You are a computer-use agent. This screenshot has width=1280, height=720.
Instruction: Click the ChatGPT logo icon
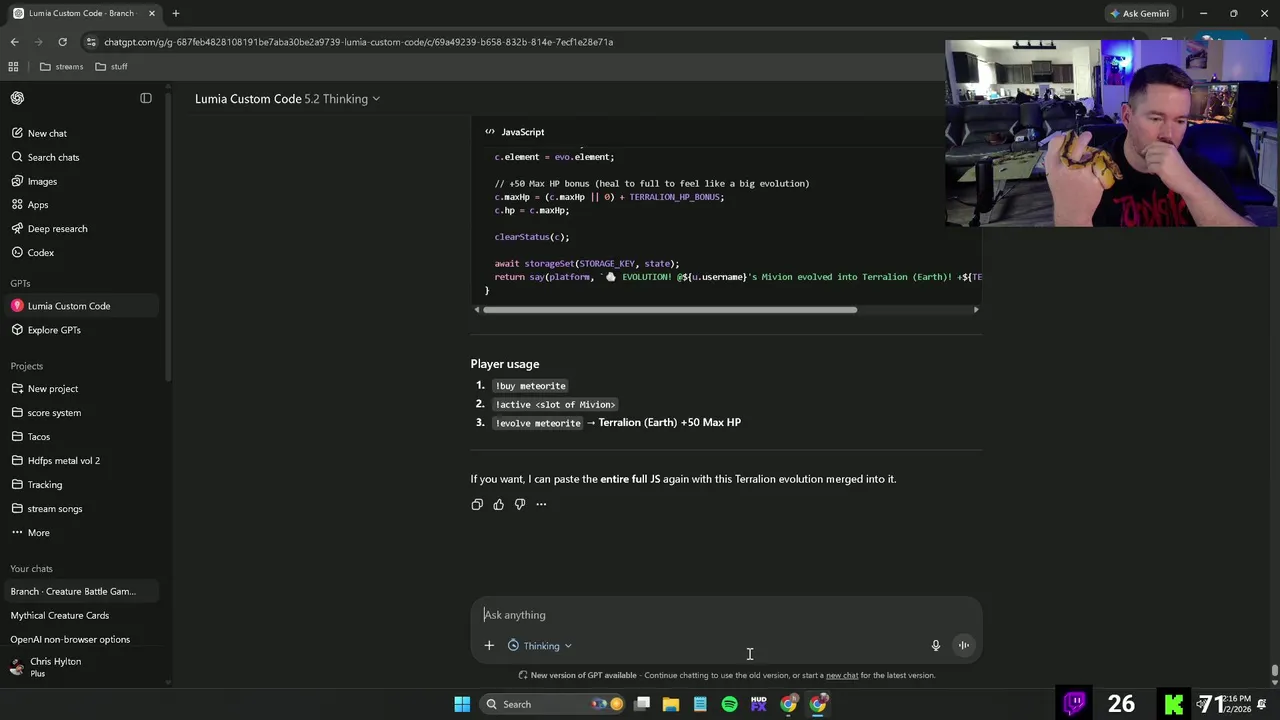(17, 98)
